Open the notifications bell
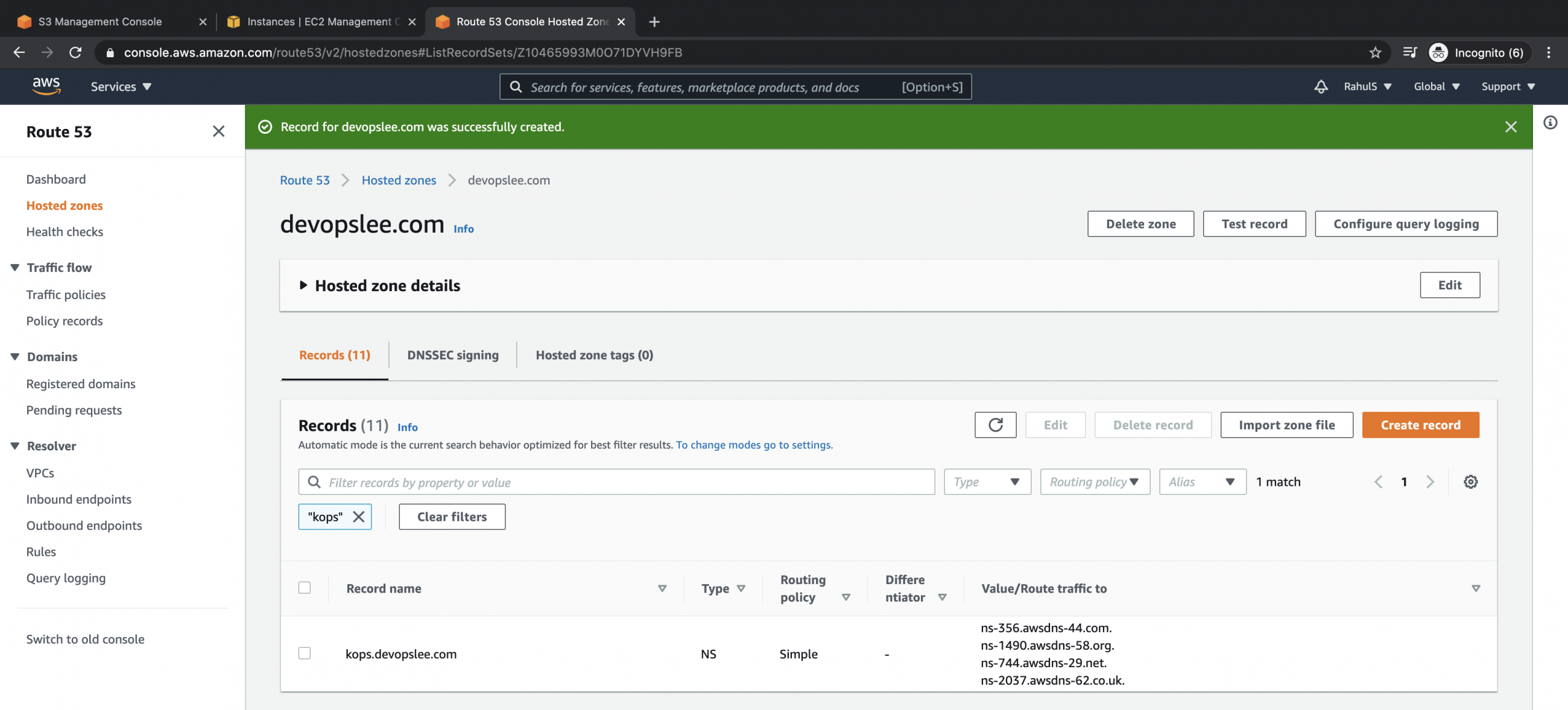 [1320, 86]
